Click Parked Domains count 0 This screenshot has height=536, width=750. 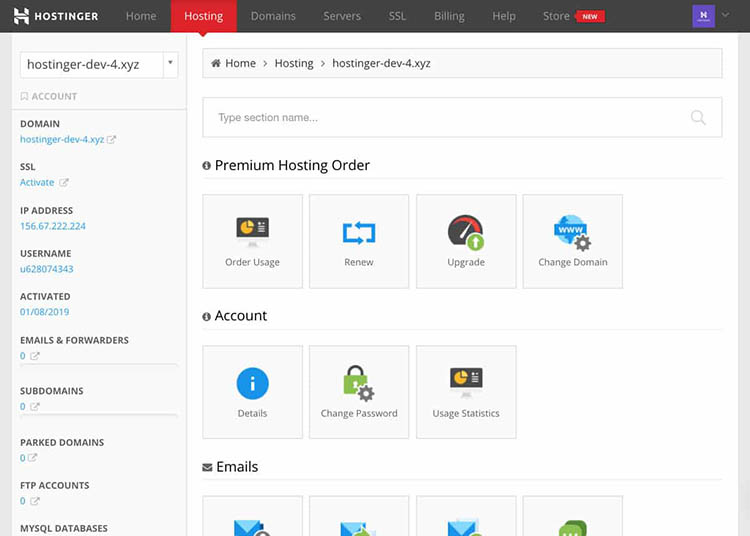(22, 458)
